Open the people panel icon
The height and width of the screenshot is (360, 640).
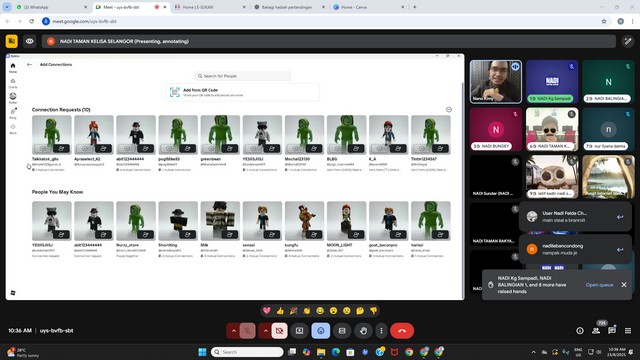[596, 331]
